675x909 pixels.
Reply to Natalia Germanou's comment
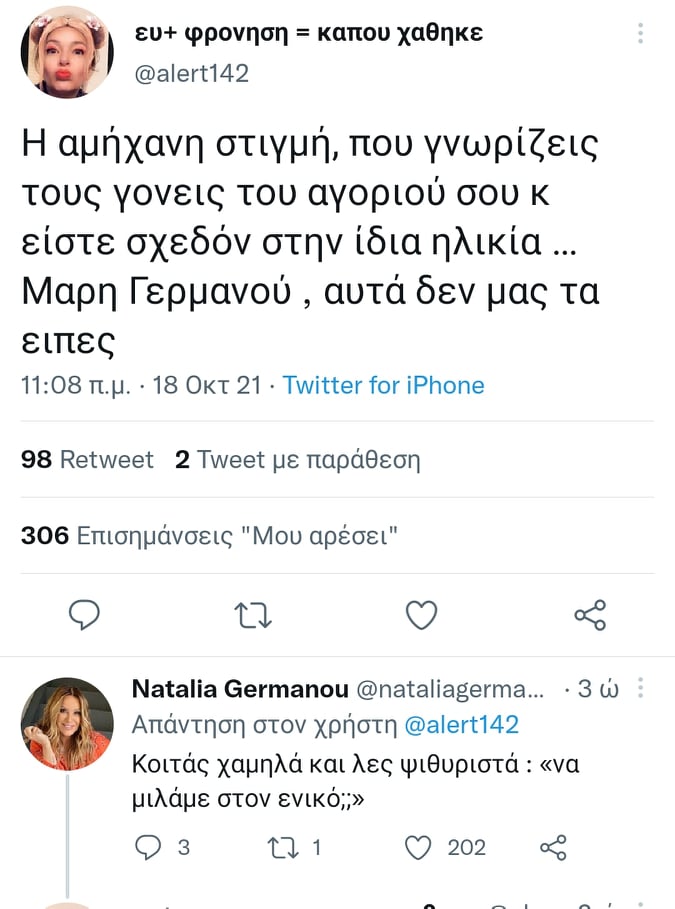click(x=148, y=848)
